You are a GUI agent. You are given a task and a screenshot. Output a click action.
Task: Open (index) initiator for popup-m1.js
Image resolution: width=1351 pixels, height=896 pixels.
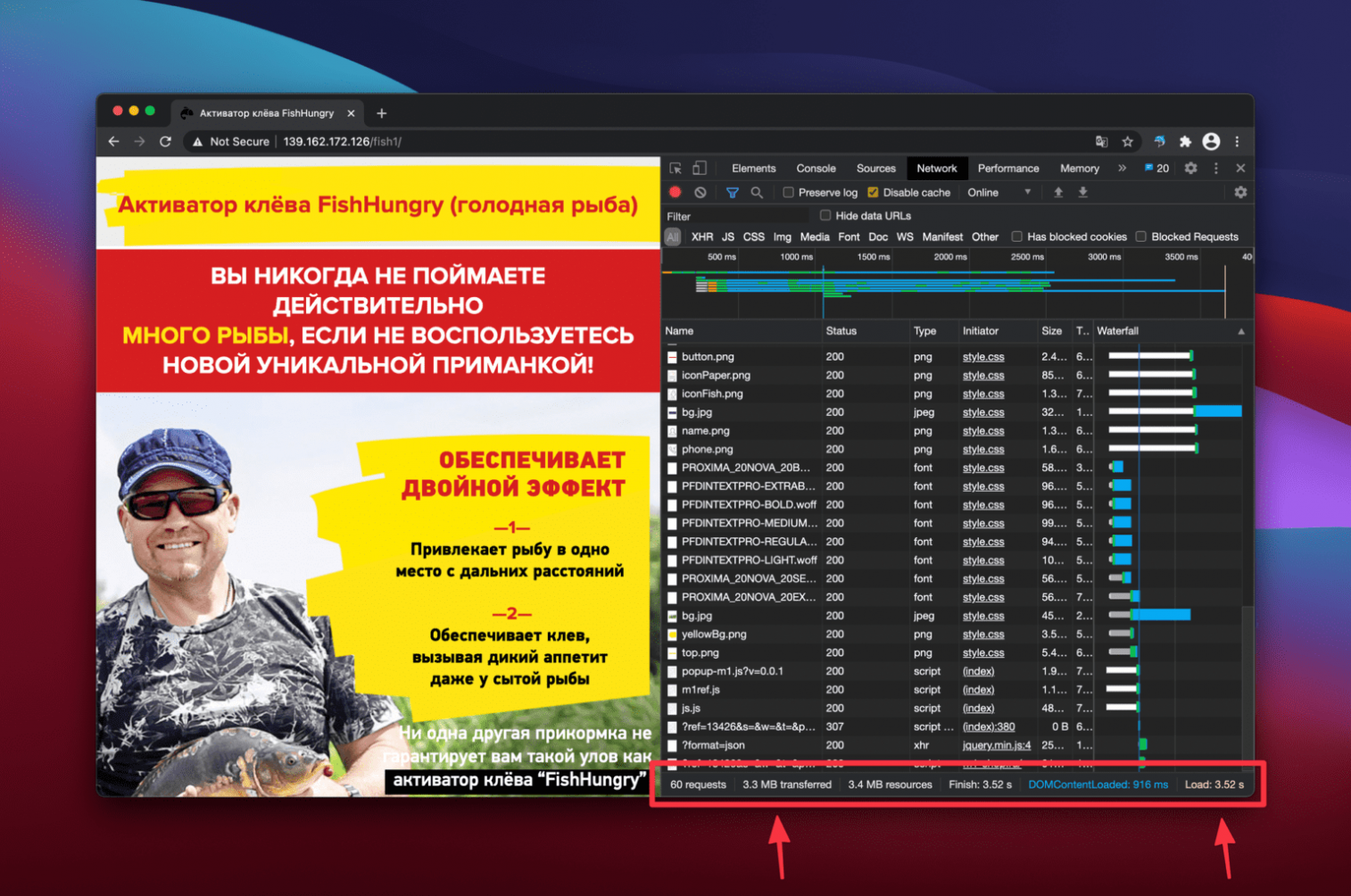click(x=979, y=671)
